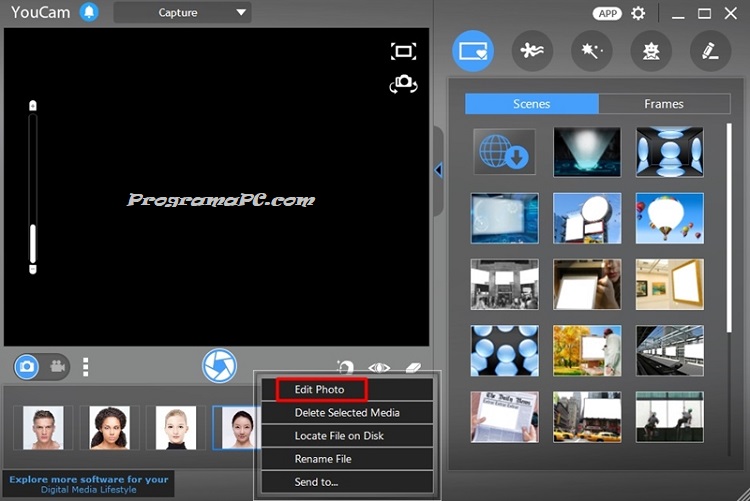The image size is (750, 501).
Task: Open the scenes and frames effects category
Action: [473, 50]
